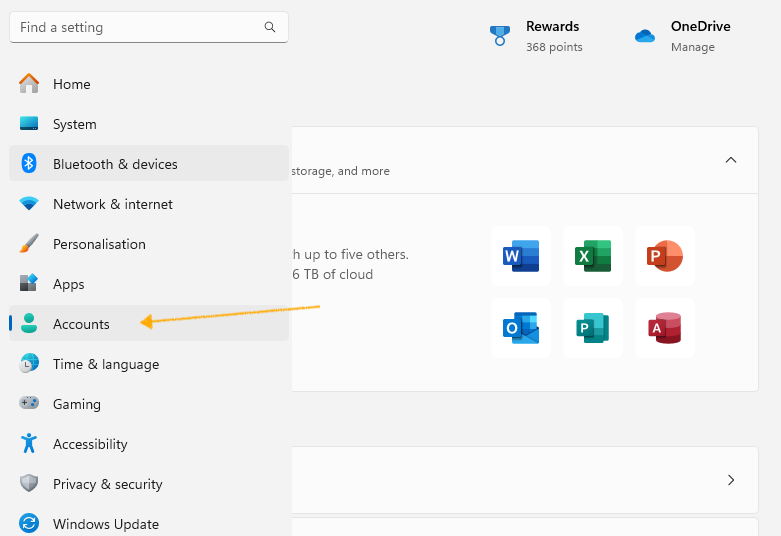
Task: Click the search magnifier icon
Action: (269, 27)
